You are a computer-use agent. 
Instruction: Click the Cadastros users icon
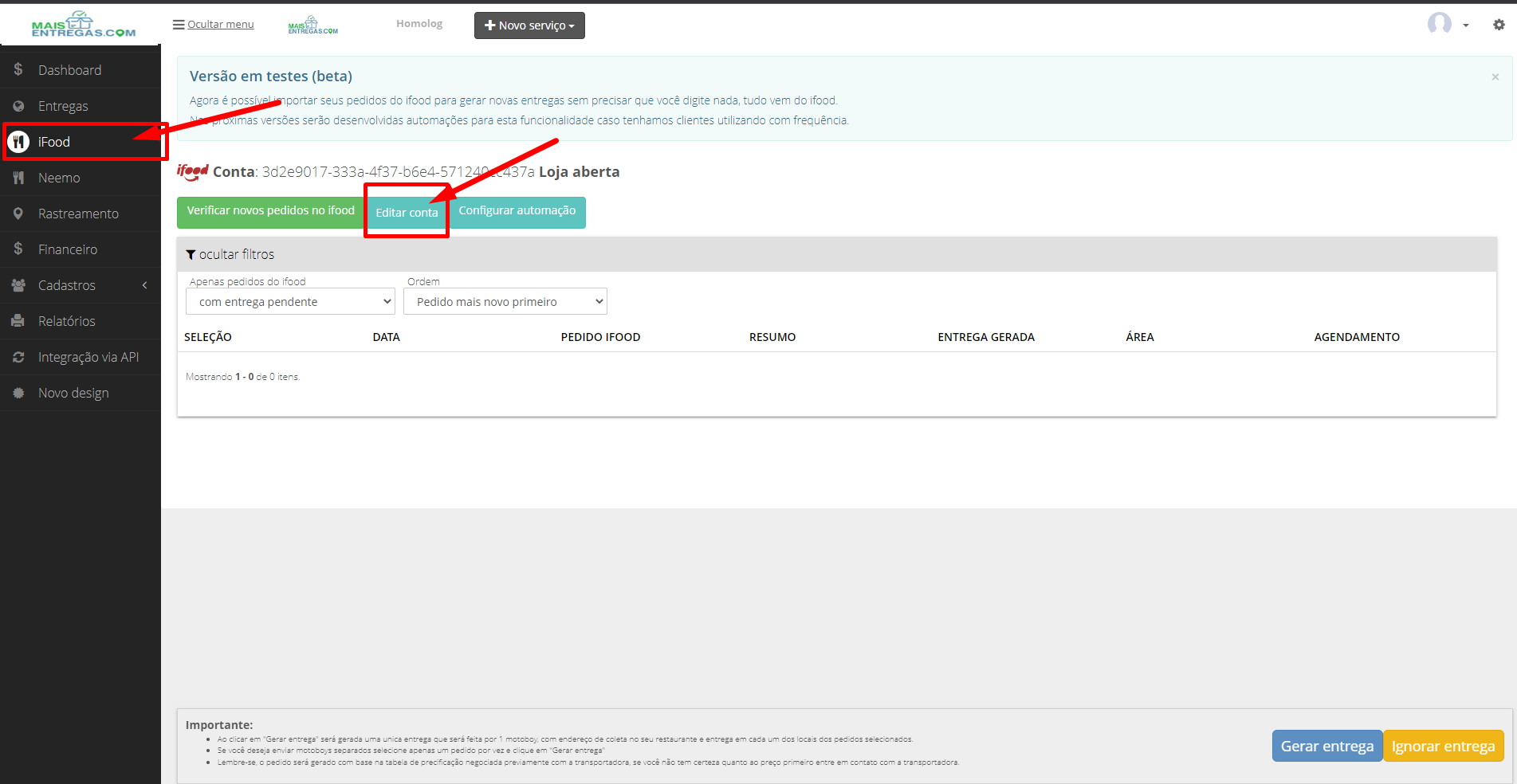pos(18,285)
